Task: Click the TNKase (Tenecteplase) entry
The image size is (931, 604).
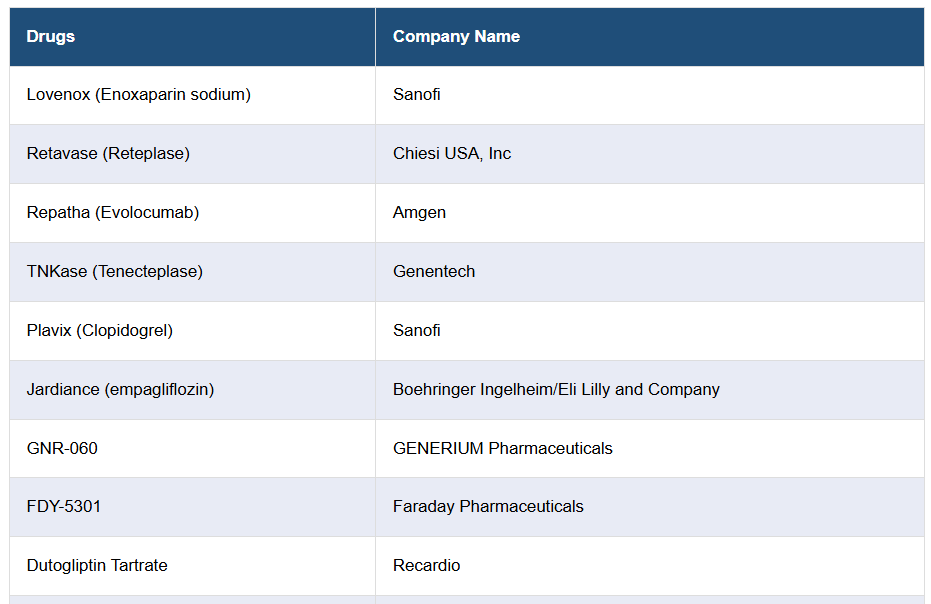Action: 115,271
